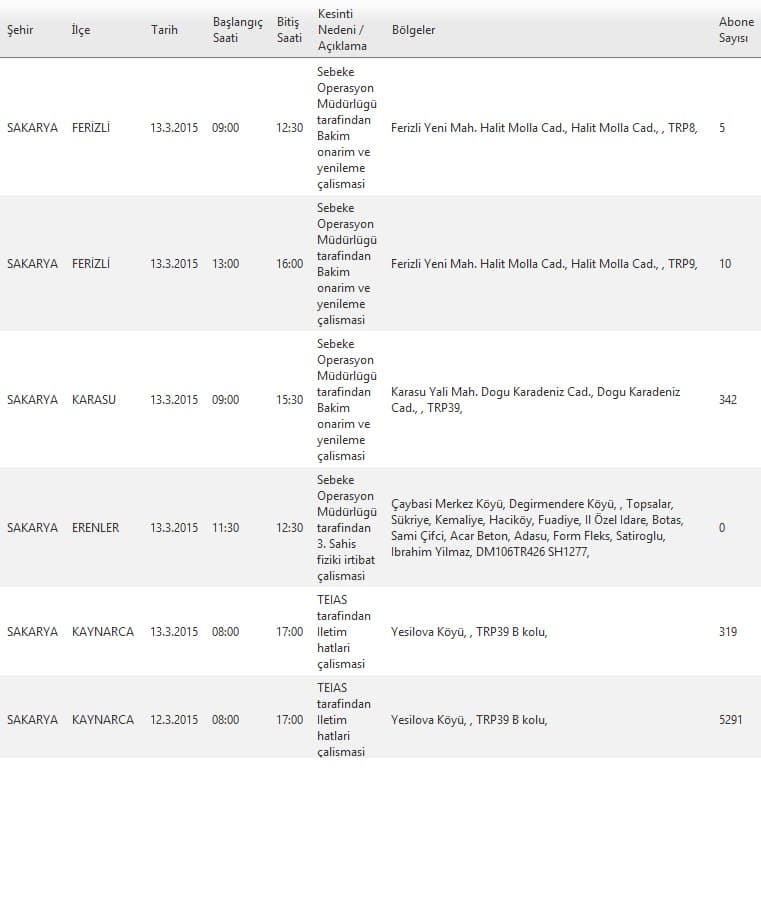Click the Bölgeler column header
This screenshot has width=761, height=900.
tap(413, 30)
